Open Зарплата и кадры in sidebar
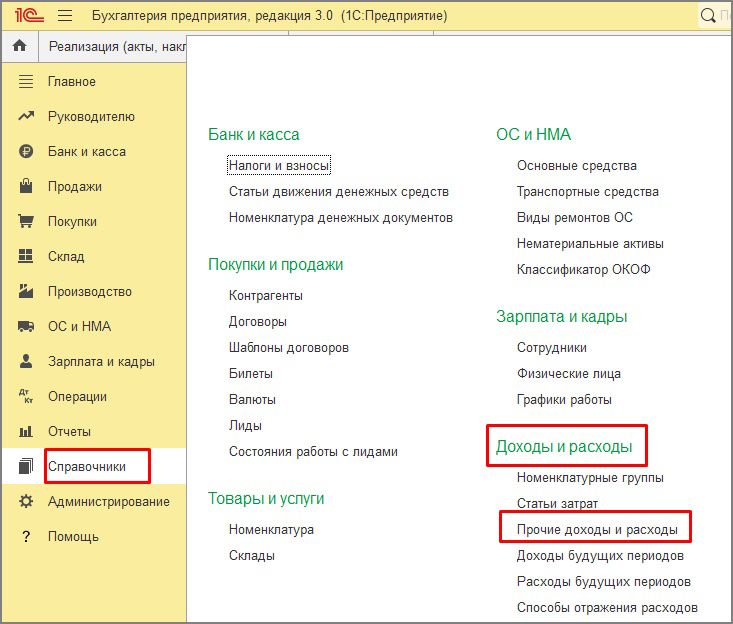 pos(101,361)
